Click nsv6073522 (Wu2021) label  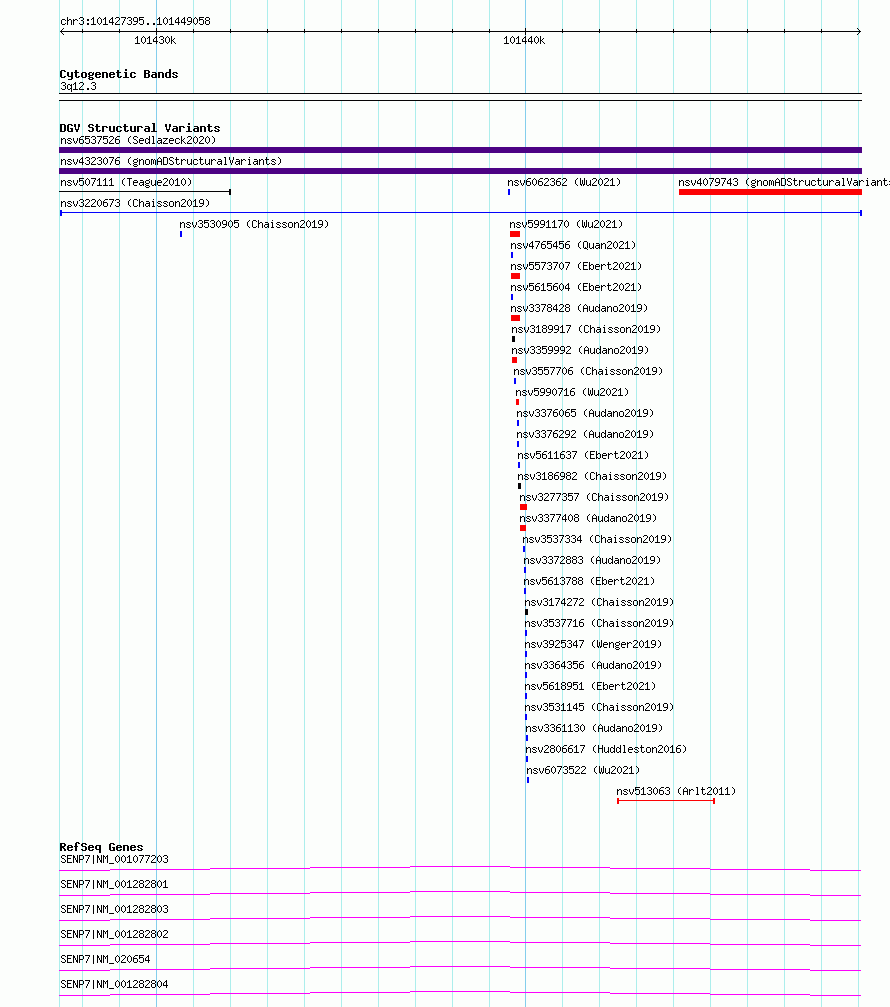pyautogui.click(x=583, y=771)
